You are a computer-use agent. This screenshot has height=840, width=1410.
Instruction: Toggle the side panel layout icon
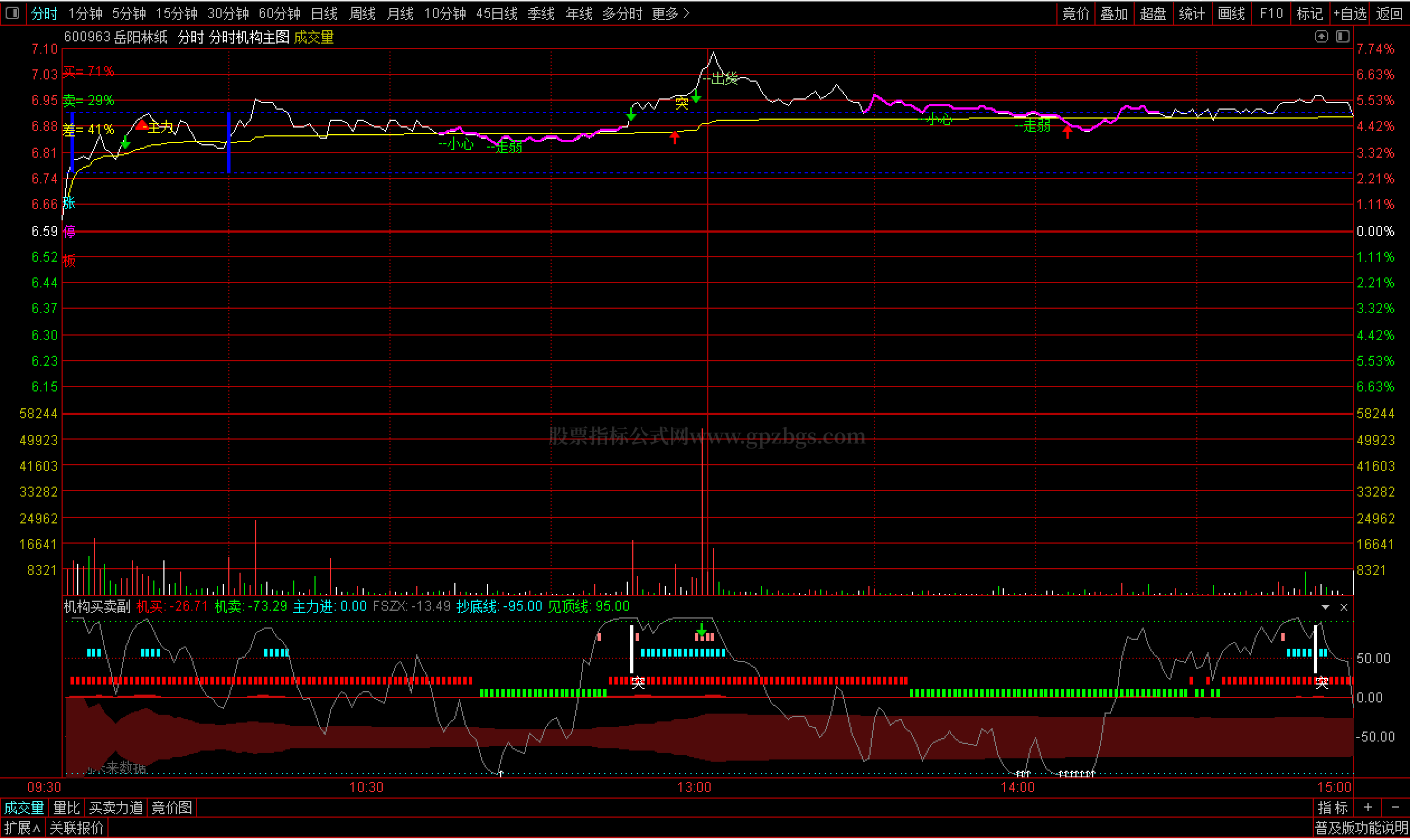1342,37
